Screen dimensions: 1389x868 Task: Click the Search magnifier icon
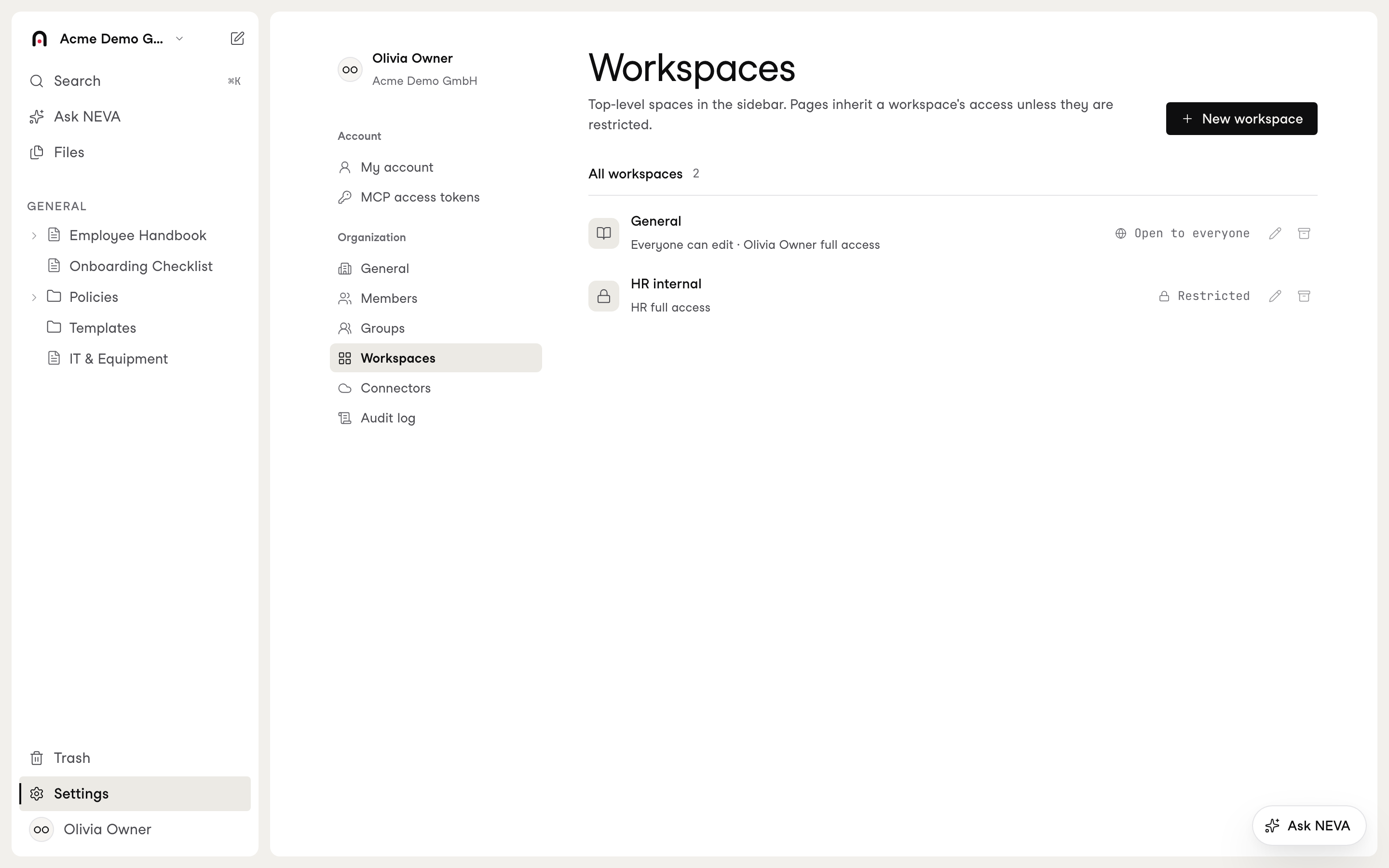tap(37, 81)
